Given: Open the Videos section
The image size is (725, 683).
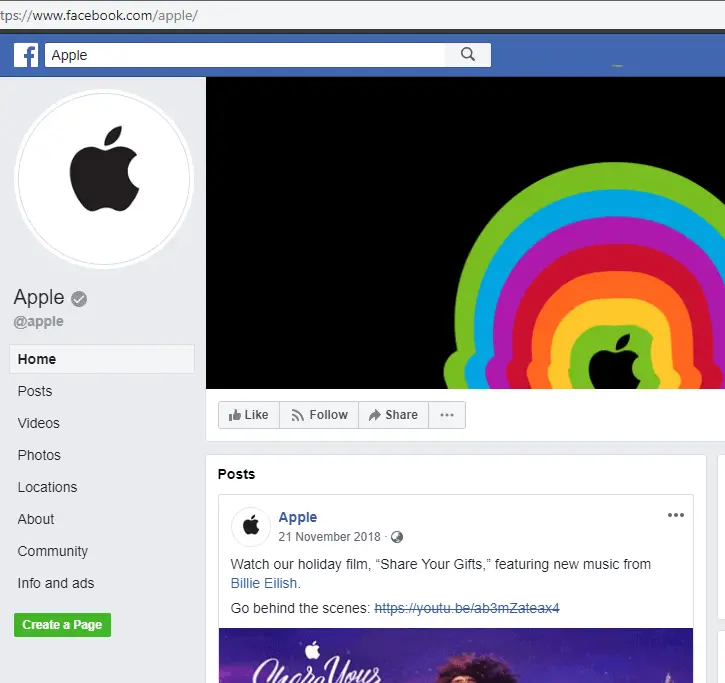Looking at the screenshot, I should tap(39, 423).
